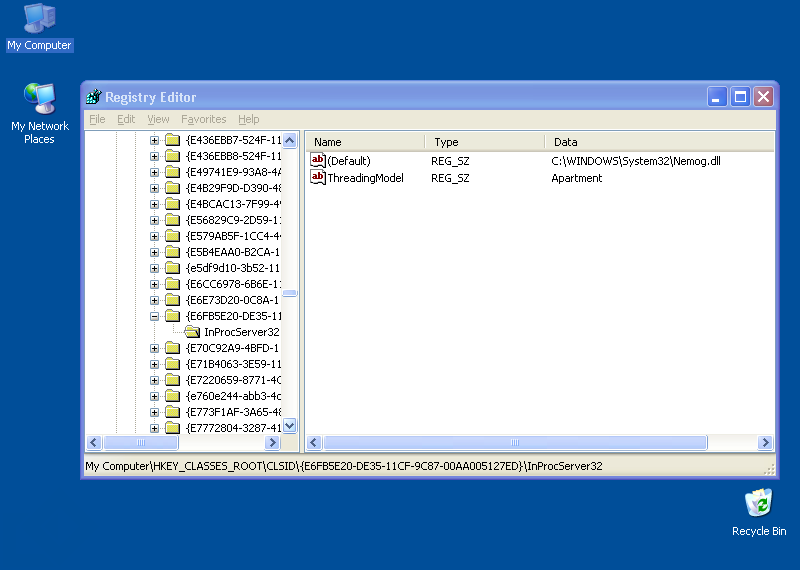This screenshot has height=570, width=800.
Task: Click the status bar registry path
Action: 344,466
